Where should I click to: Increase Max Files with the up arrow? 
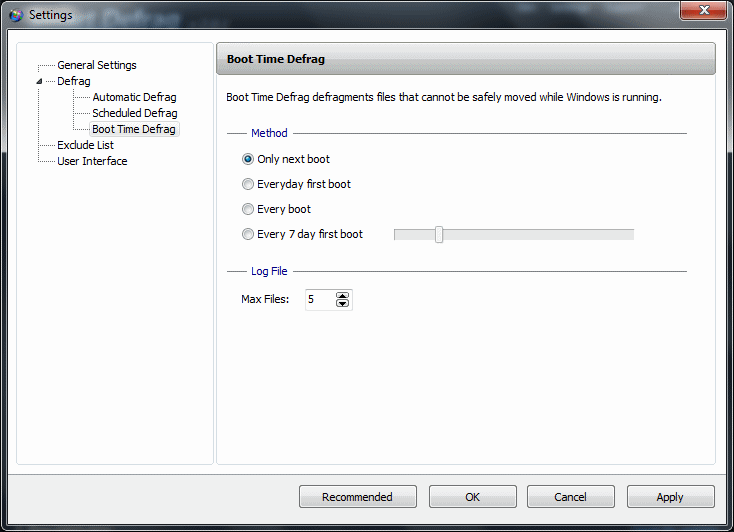(x=342, y=296)
